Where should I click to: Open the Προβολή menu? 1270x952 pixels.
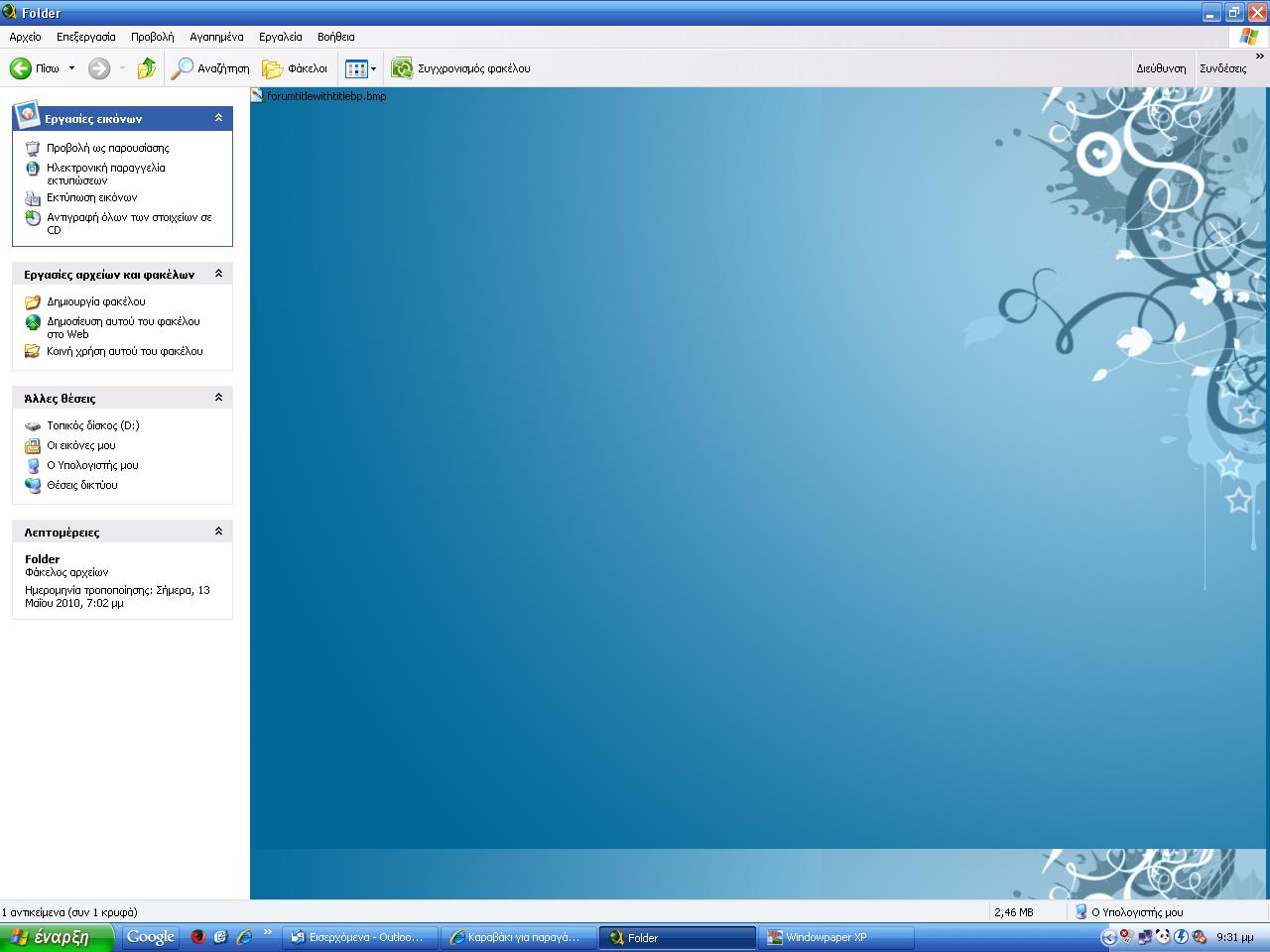click(152, 37)
